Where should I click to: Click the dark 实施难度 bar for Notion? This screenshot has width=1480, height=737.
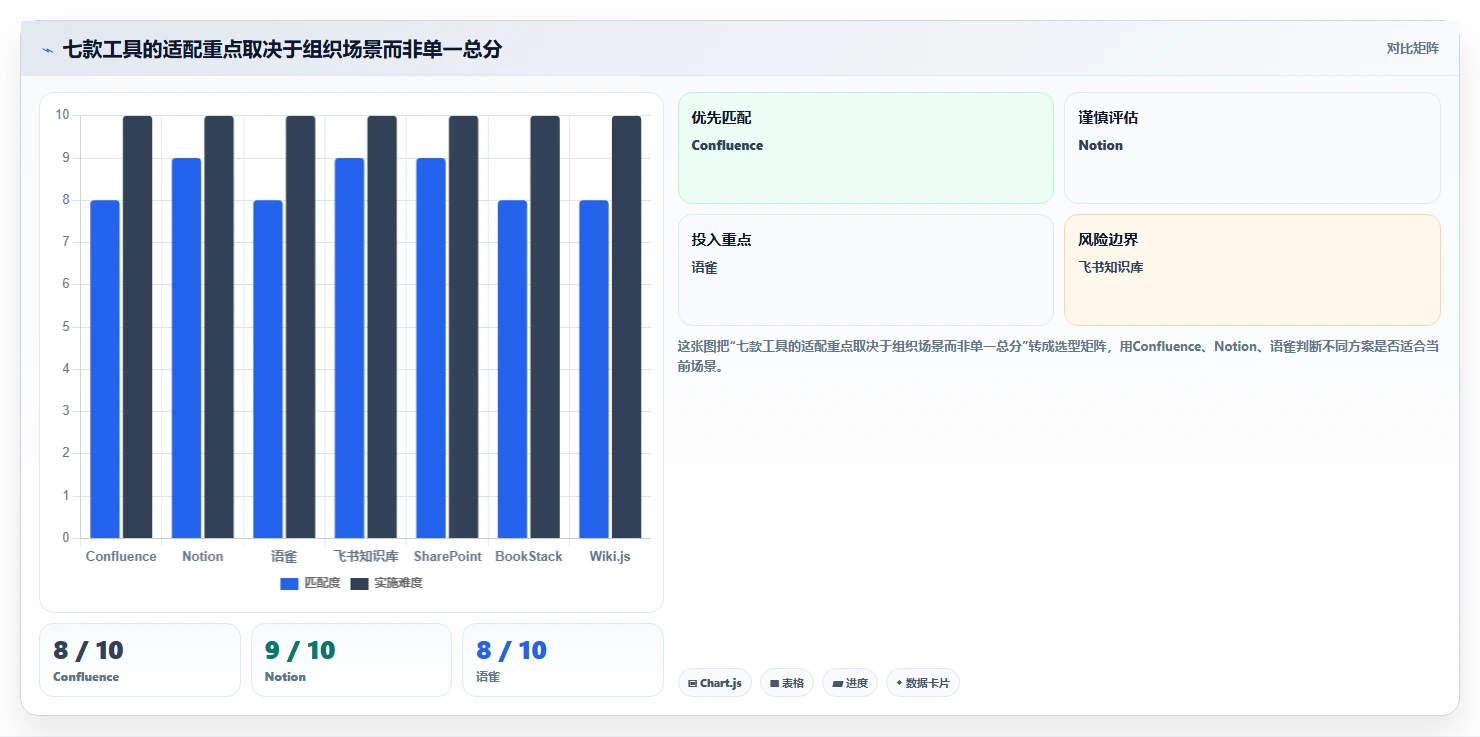[x=219, y=327]
